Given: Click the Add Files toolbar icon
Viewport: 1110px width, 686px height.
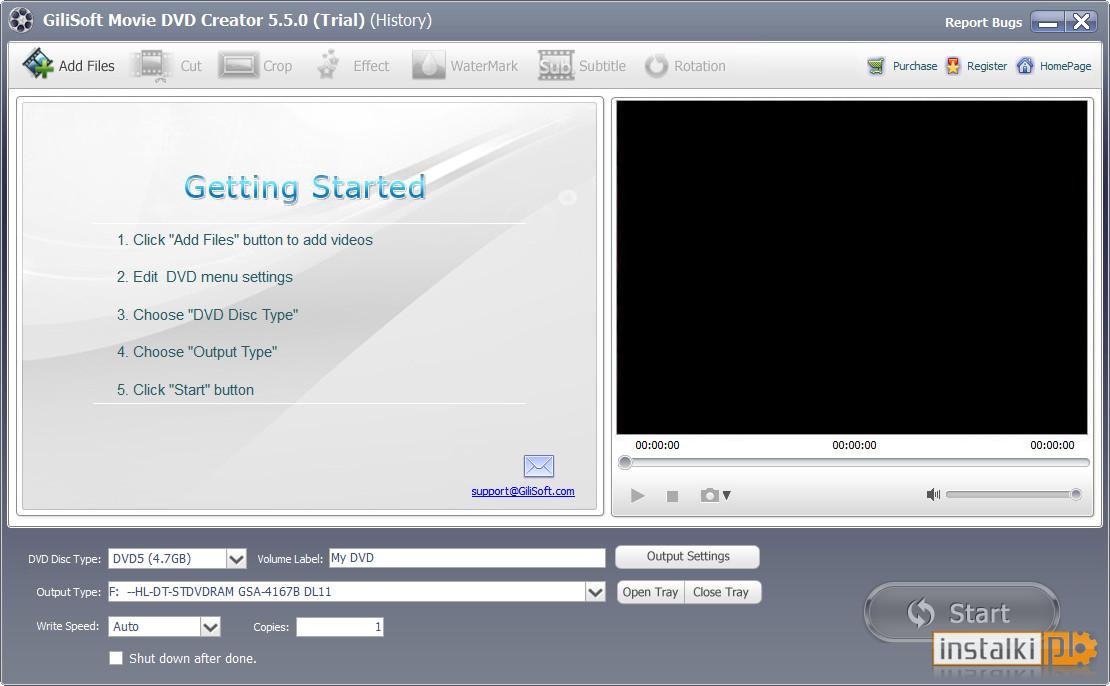Looking at the screenshot, I should click(x=38, y=64).
